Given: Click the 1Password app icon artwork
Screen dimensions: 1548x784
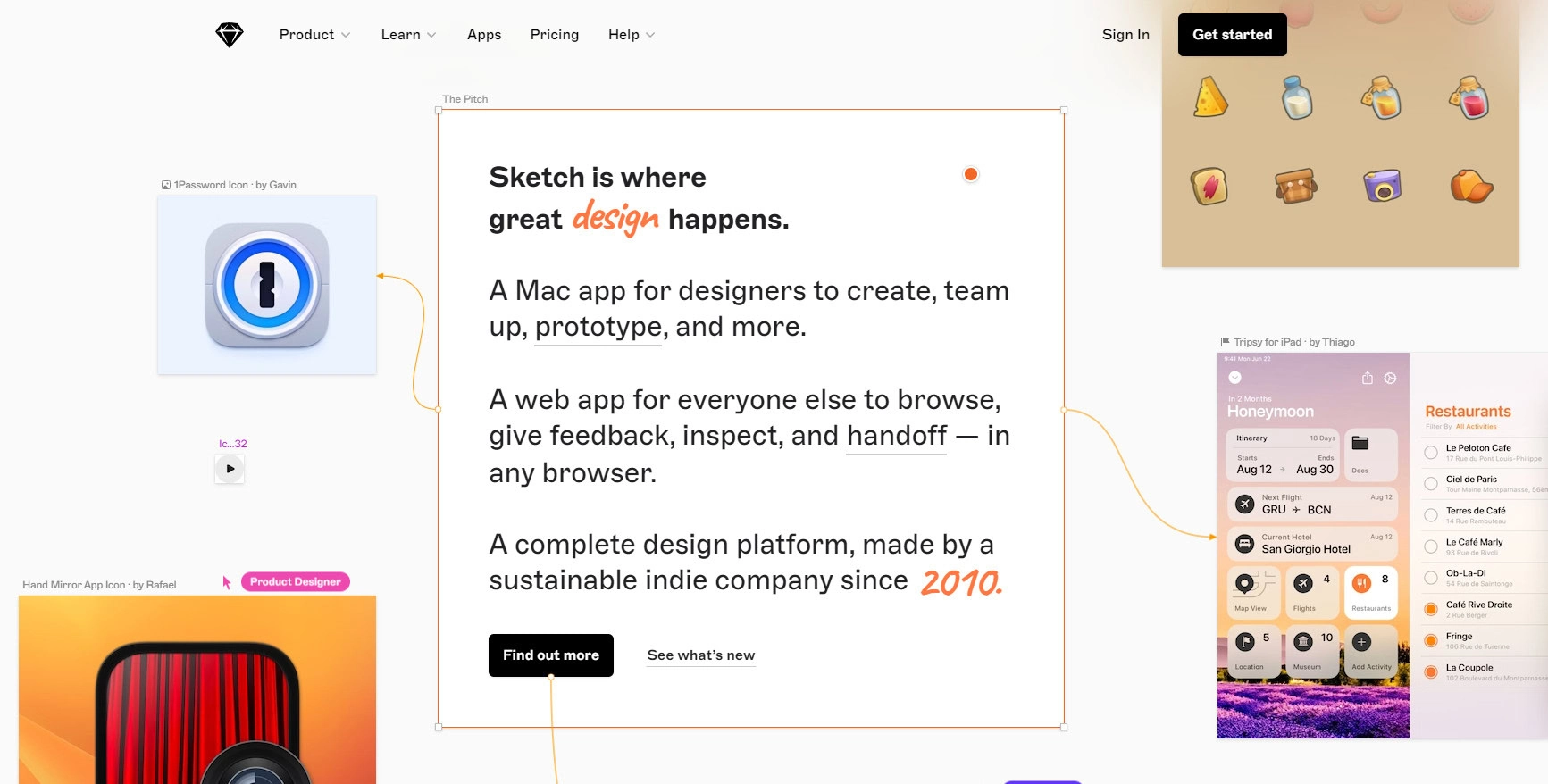Looking at the screenshot, I should tap(267, 286).
